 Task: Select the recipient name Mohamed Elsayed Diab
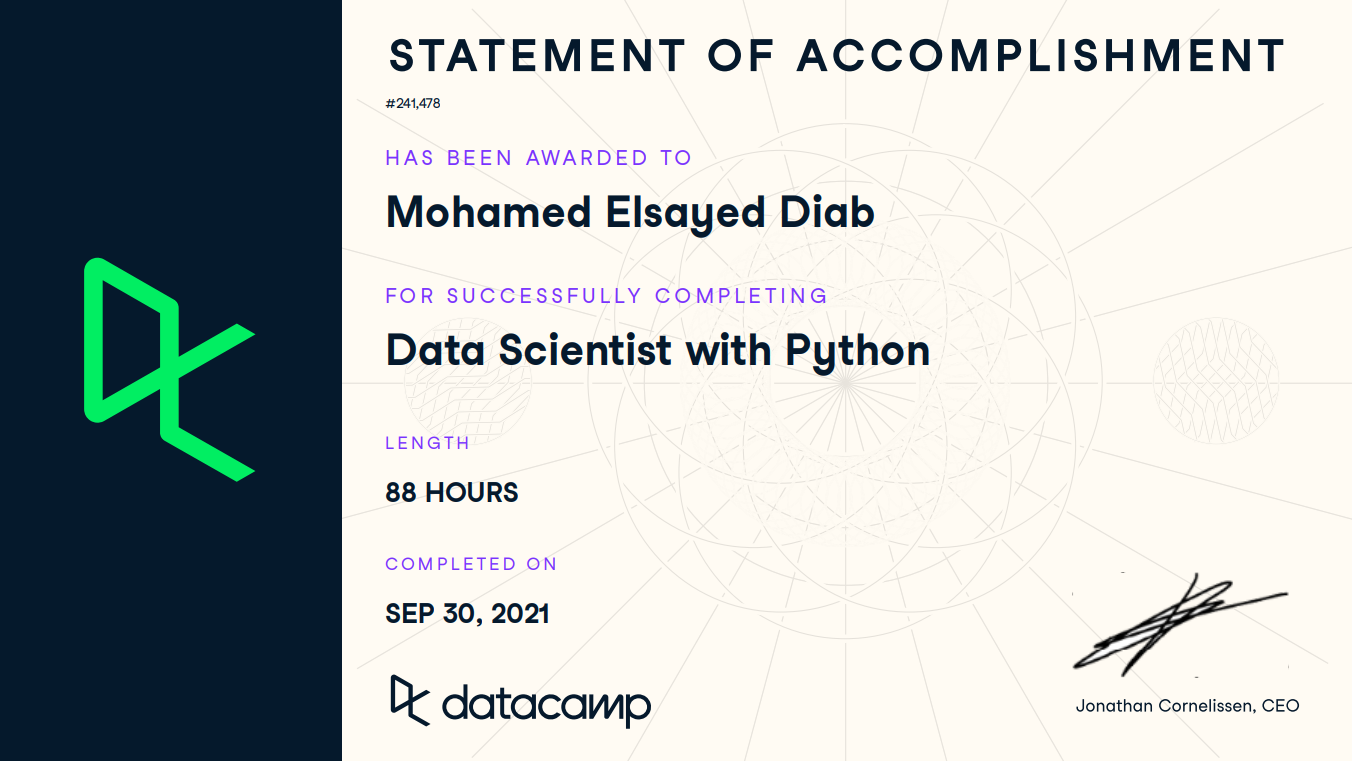click(x=630, y=212)
